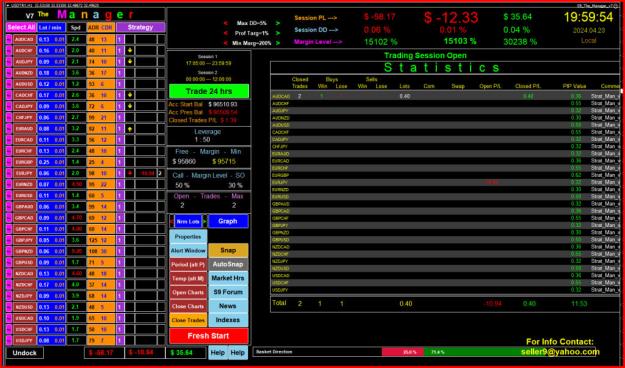Image resolution: width=625 pixels, height=368 pixels.
Task: Open the Alert Window
Action: tap(188, 250)
